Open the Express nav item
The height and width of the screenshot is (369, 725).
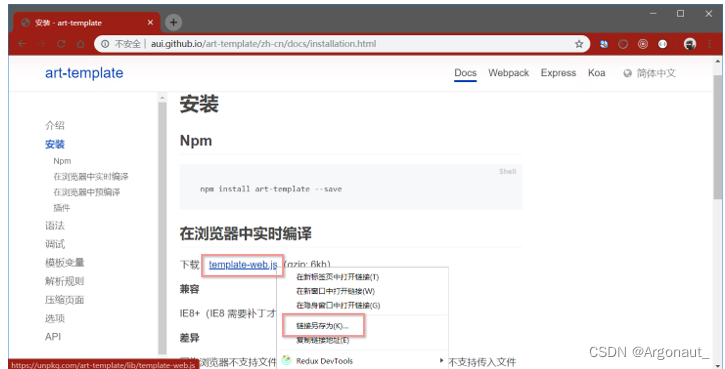pyautogui.click(x=558, y=73)
